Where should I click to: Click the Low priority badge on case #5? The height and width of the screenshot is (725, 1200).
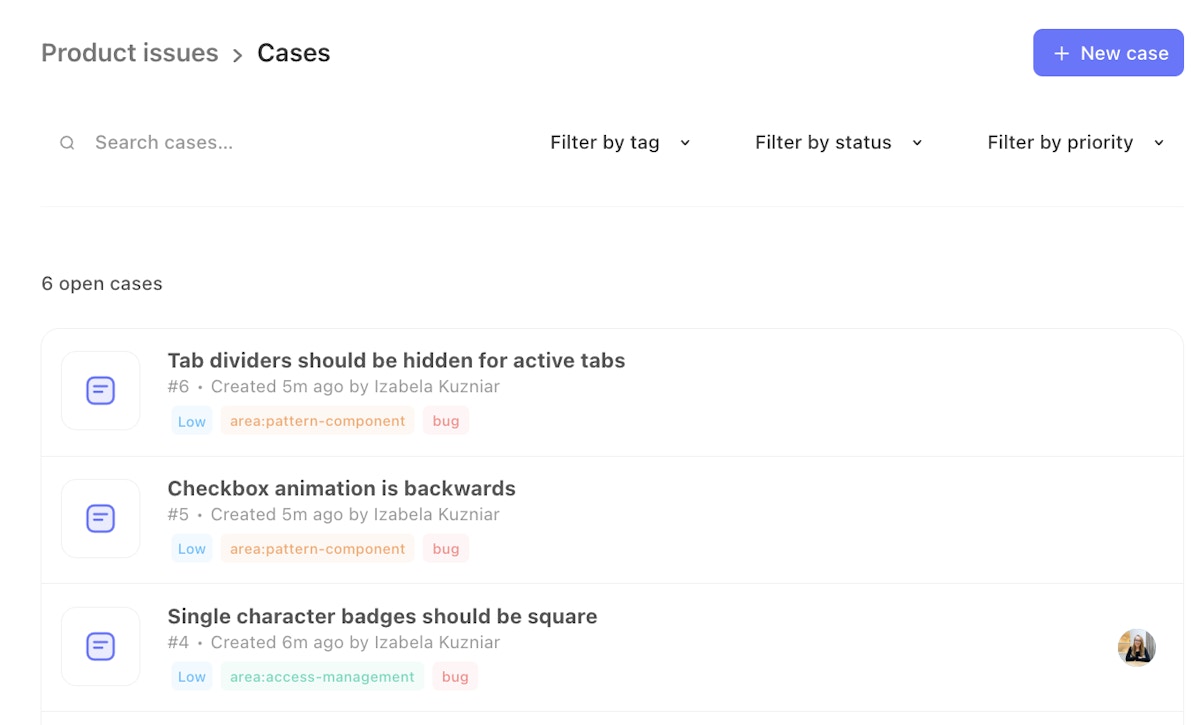pos(191,549)
